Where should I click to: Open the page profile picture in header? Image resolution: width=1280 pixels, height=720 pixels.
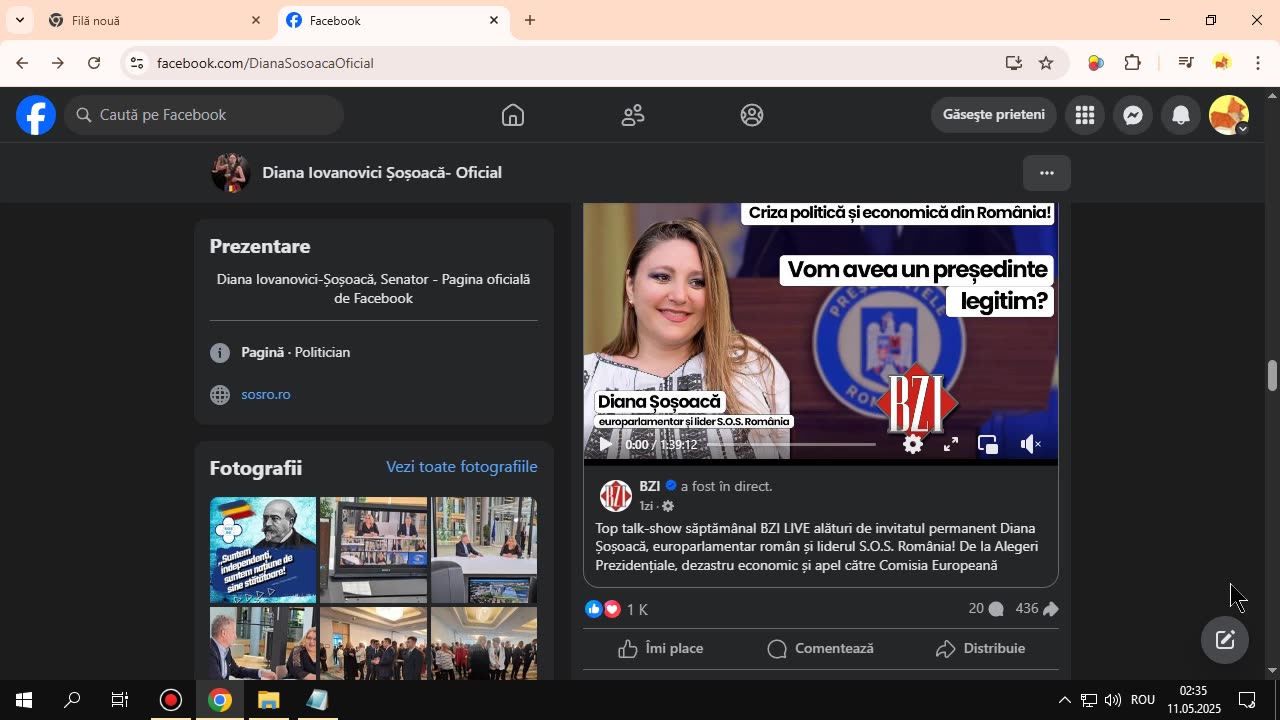[x=230, y=173]
